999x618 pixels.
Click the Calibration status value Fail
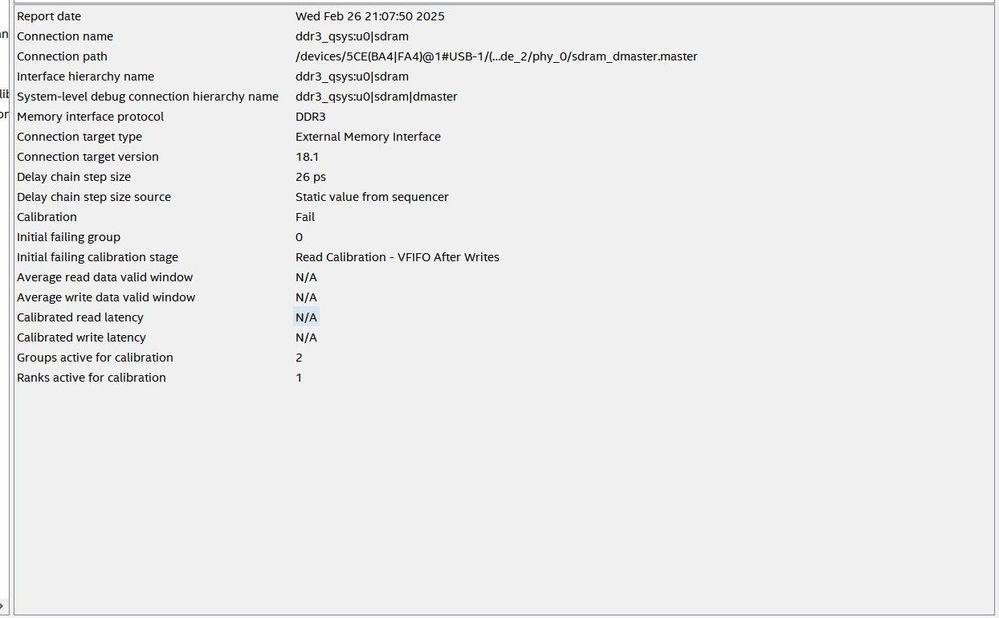pyautogui.click(x=305, y=216)
